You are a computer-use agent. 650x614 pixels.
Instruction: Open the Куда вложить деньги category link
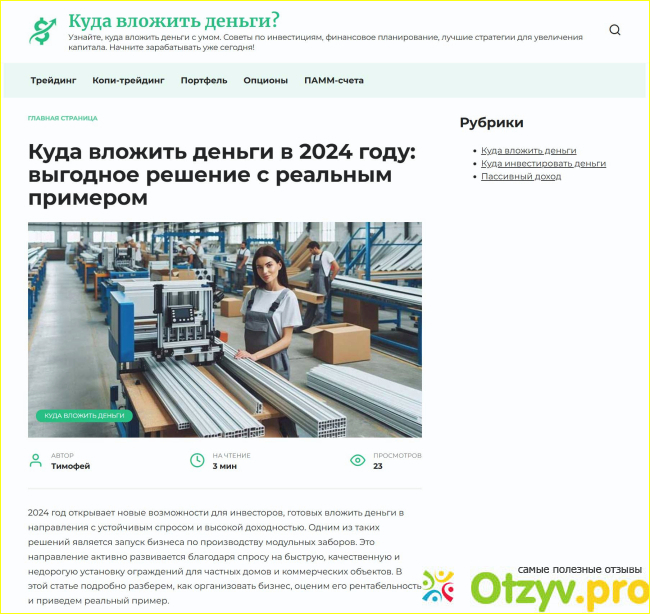[x=528, y=150]
